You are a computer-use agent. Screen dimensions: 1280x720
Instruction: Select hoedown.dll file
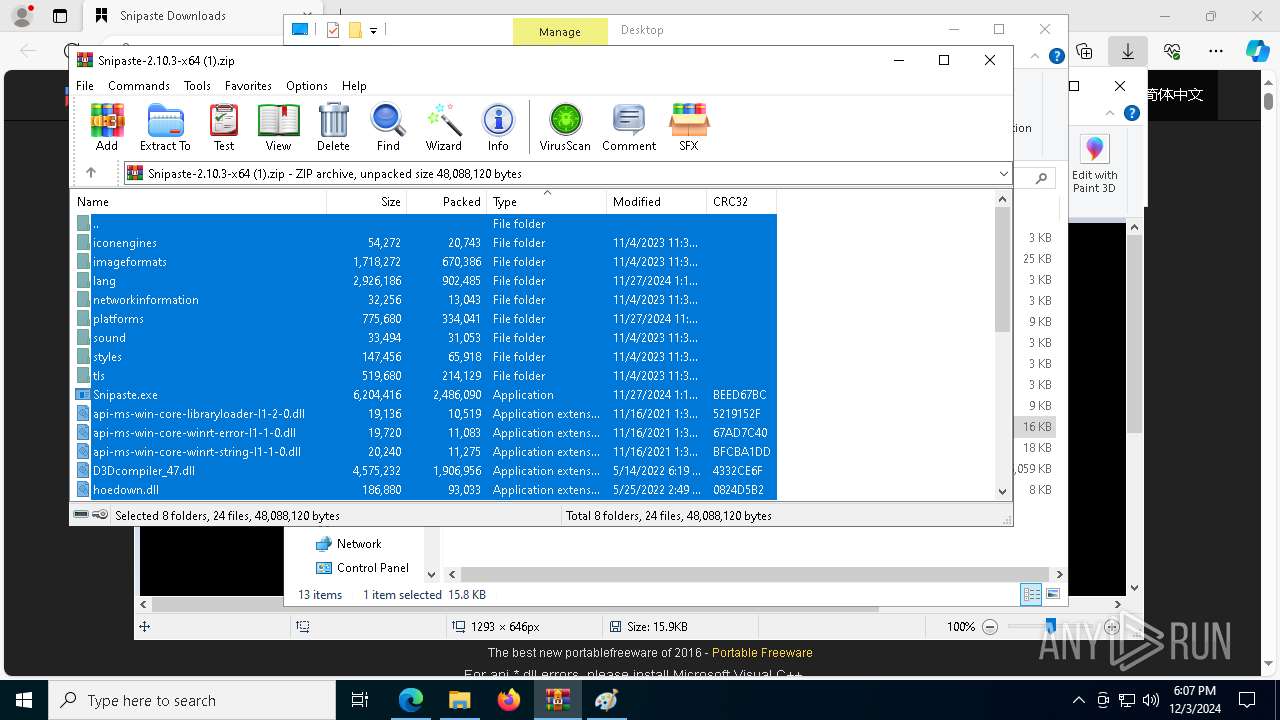[x=425, y=490]
